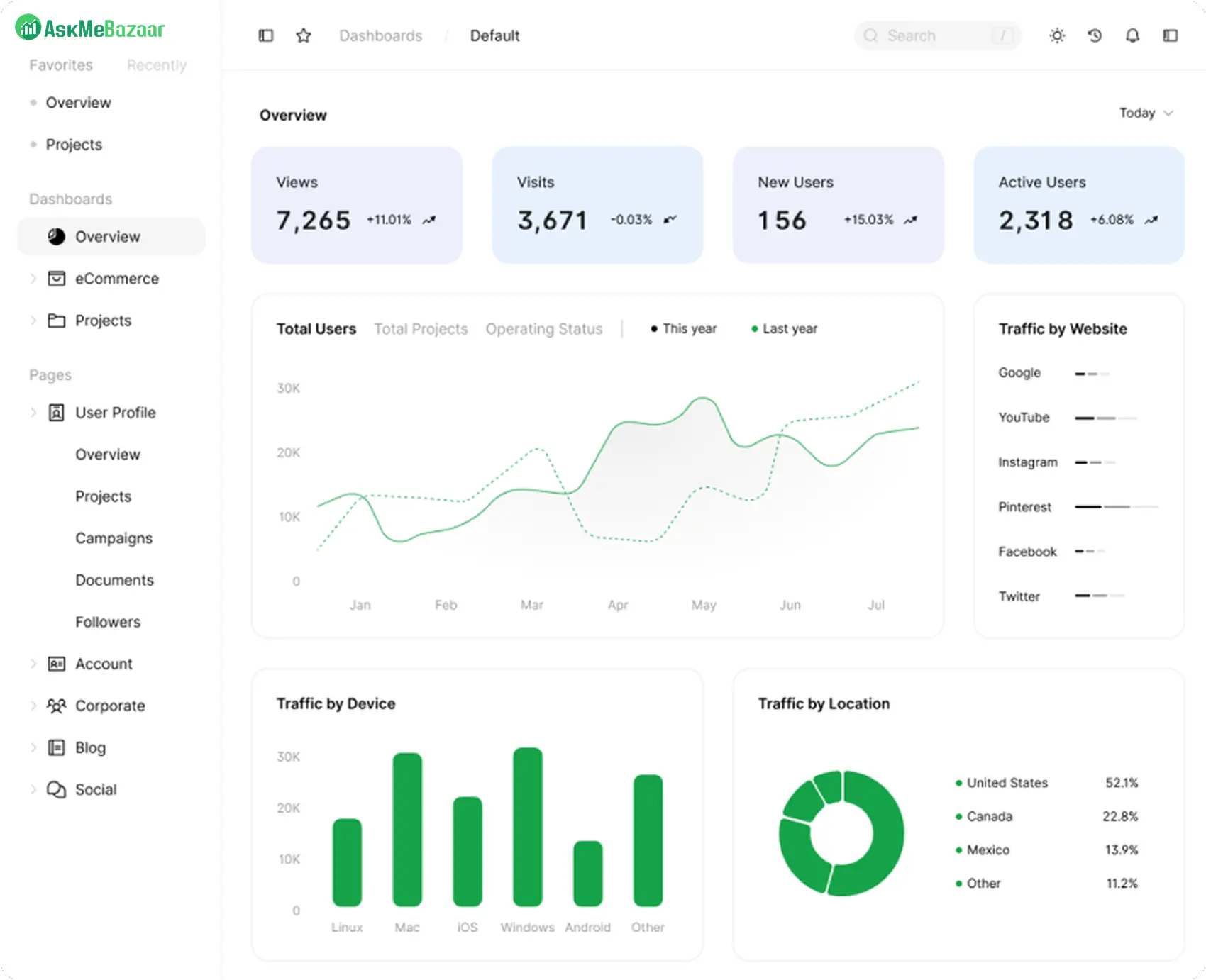
Task: Click the AskMeBazaar logo
Action: (x=90, y=28)
